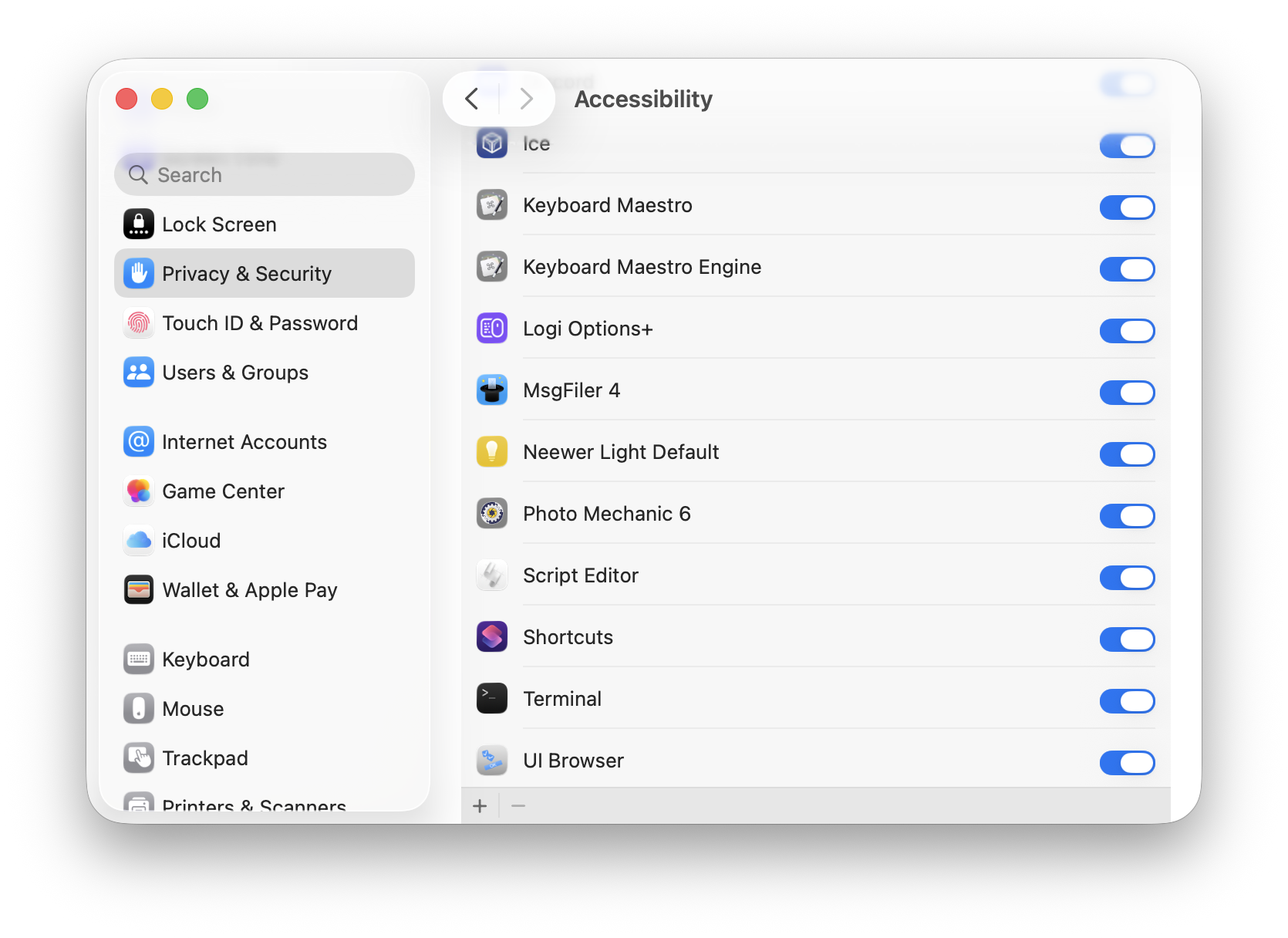Click the Keyboard Maestro Engine icon
This screenshot has height=938, width=1288.
click(491, 267)
